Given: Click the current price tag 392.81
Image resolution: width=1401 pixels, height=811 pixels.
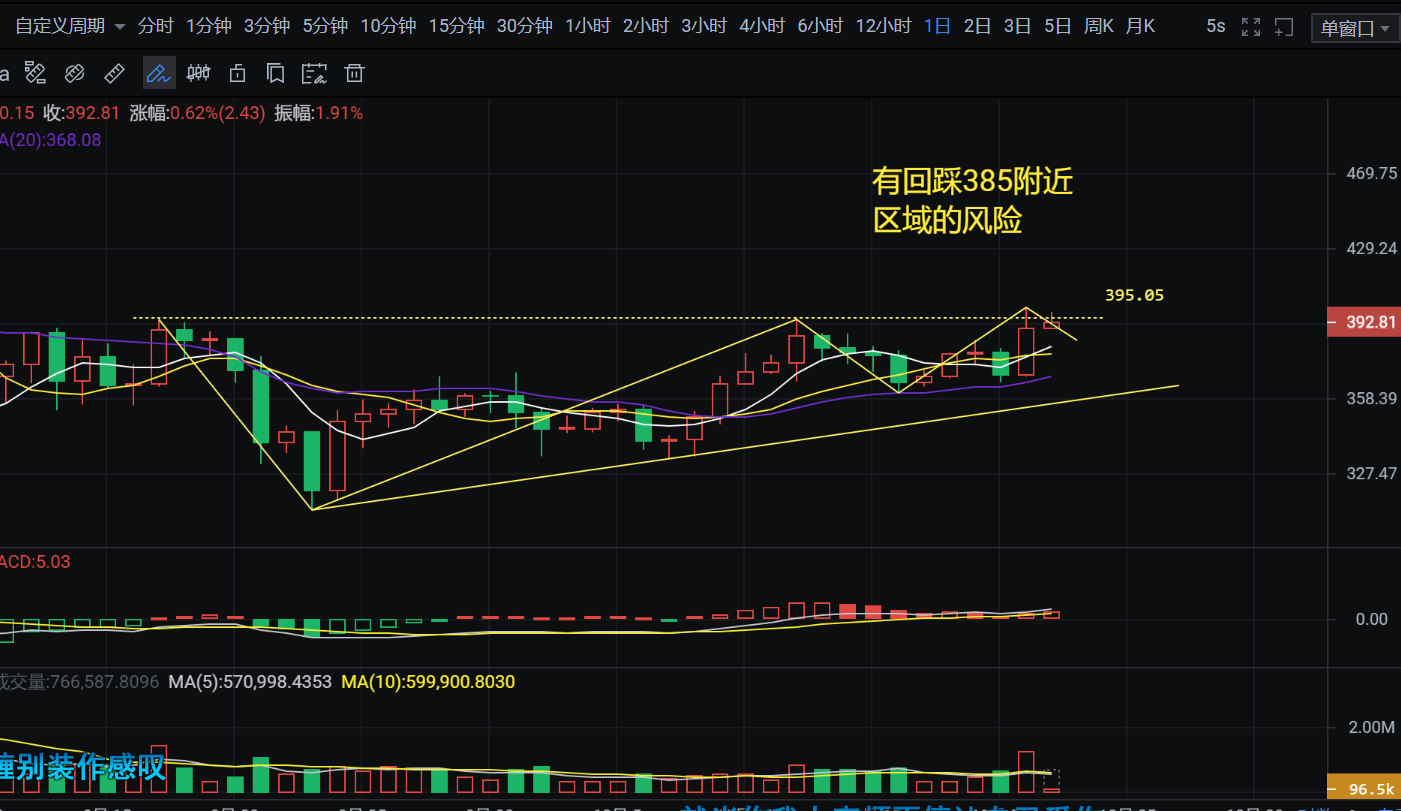Looking at the screenshot, I should (1362, 322).
